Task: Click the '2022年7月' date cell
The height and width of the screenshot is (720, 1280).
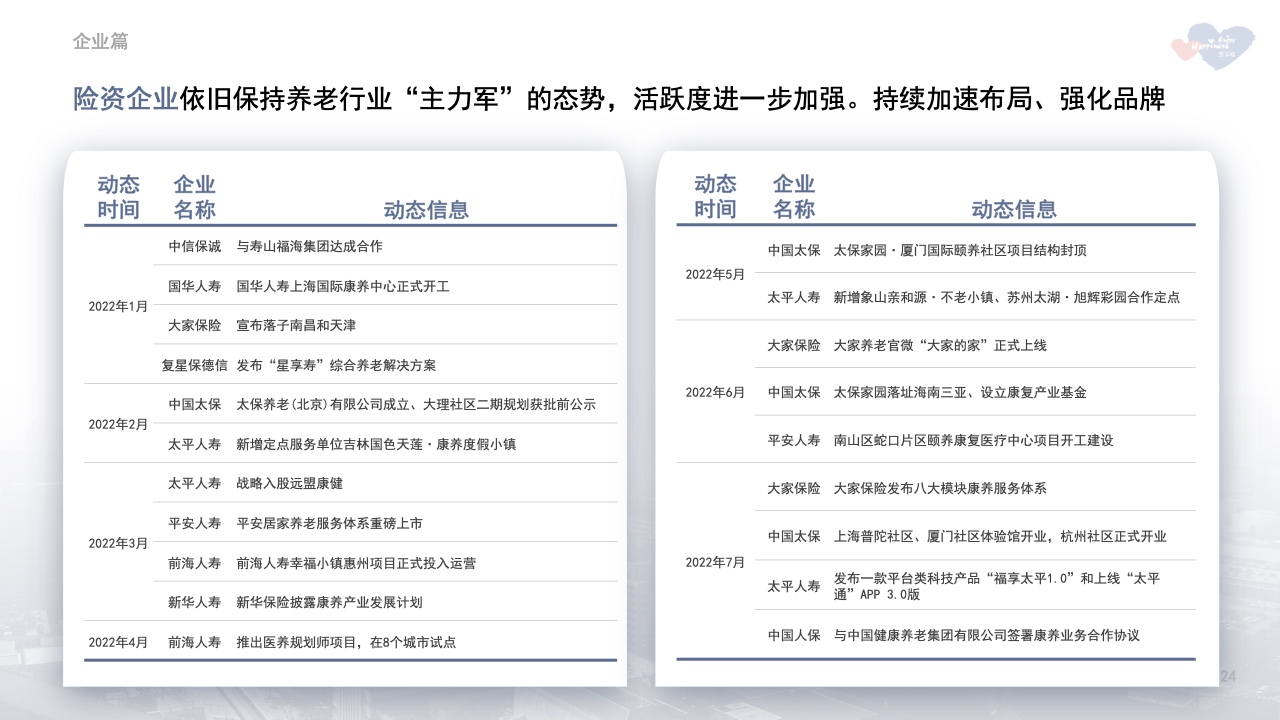Action: (x=715, y=562)
